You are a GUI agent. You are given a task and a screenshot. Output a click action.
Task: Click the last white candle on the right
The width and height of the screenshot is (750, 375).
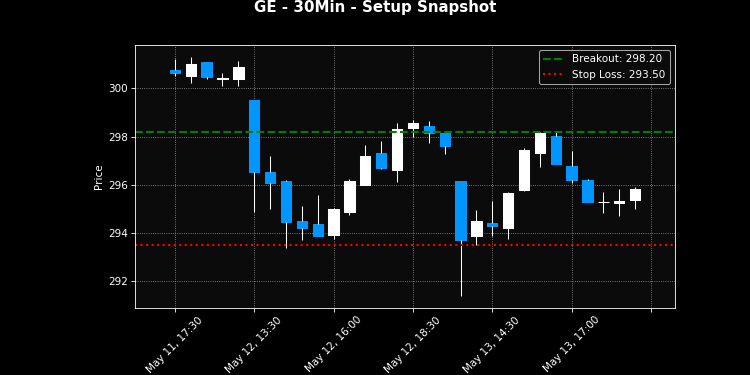pos(635,195)
